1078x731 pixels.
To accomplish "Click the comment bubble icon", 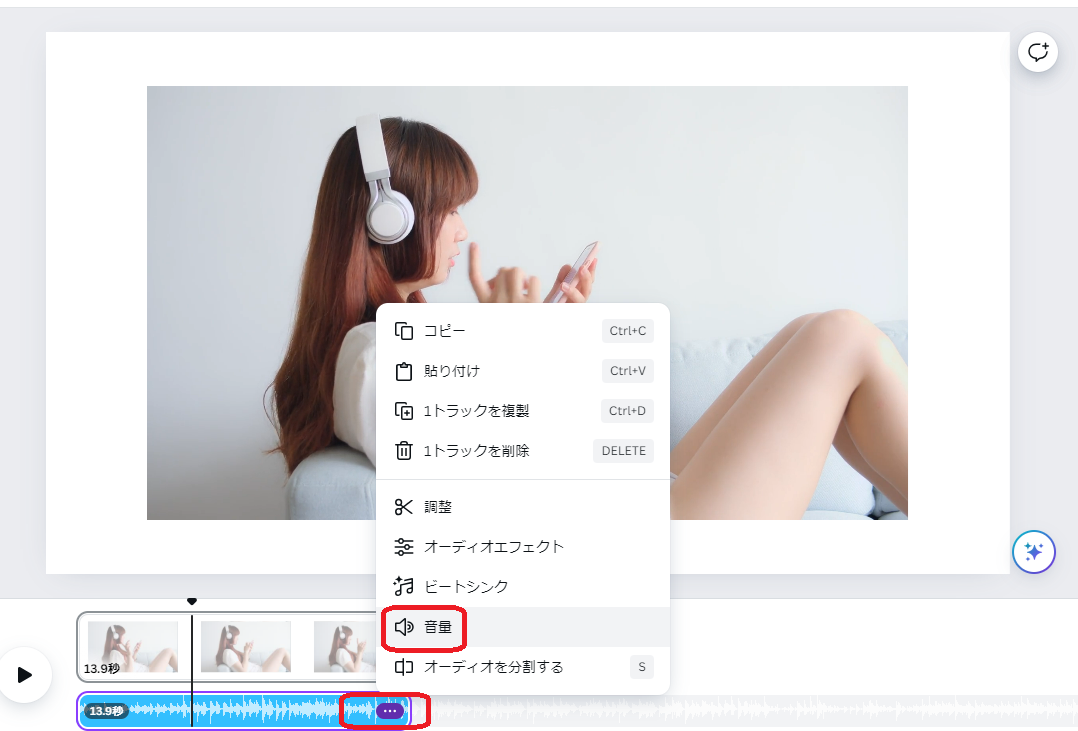I will pos(1037,52).
